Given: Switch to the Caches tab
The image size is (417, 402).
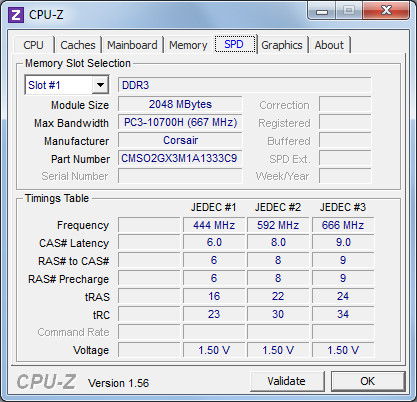Looking at the screenshot, I should coord(78,45).
